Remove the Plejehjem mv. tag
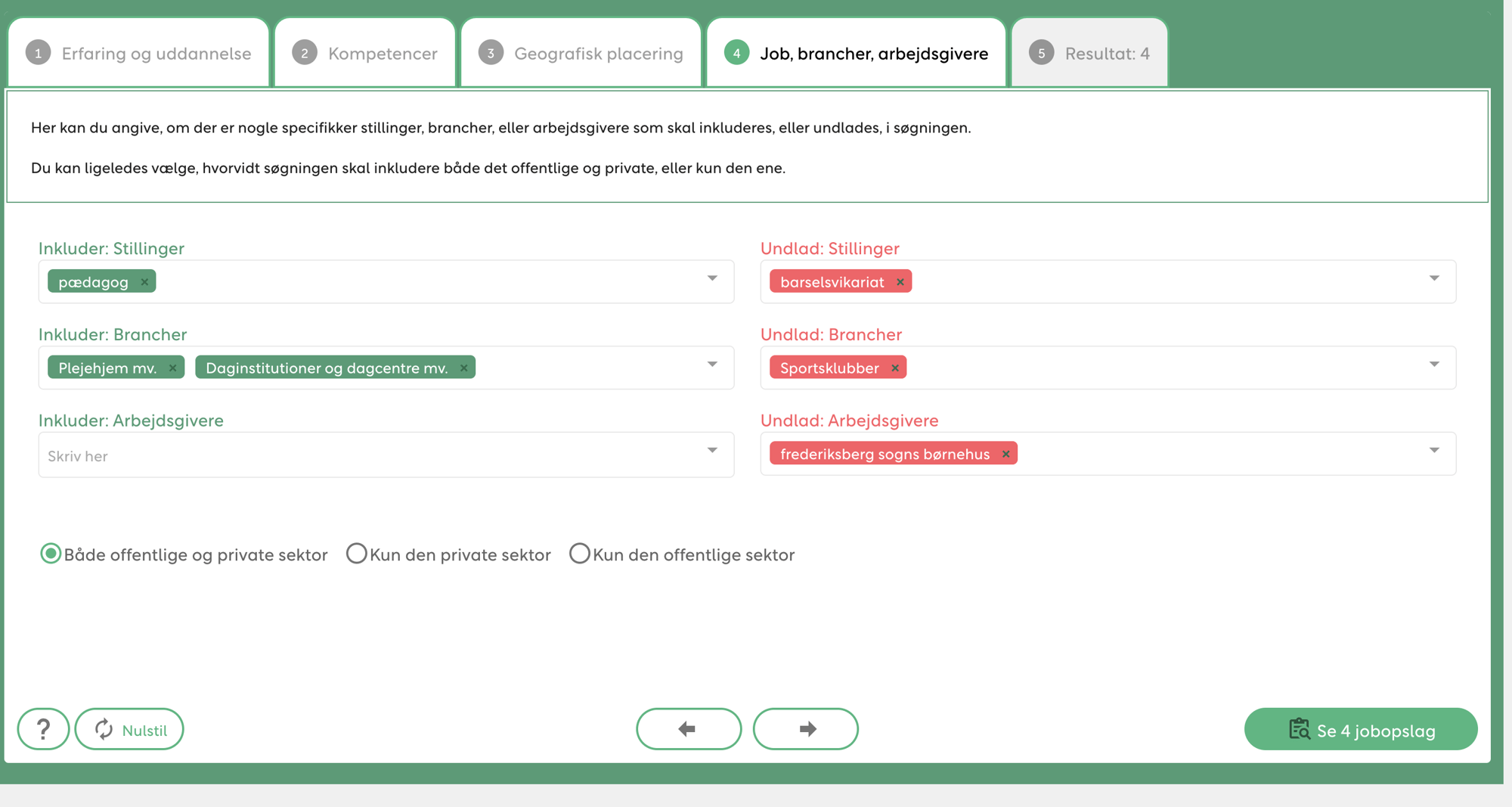This screenshot has height=807, width=1512. [172, 368]
